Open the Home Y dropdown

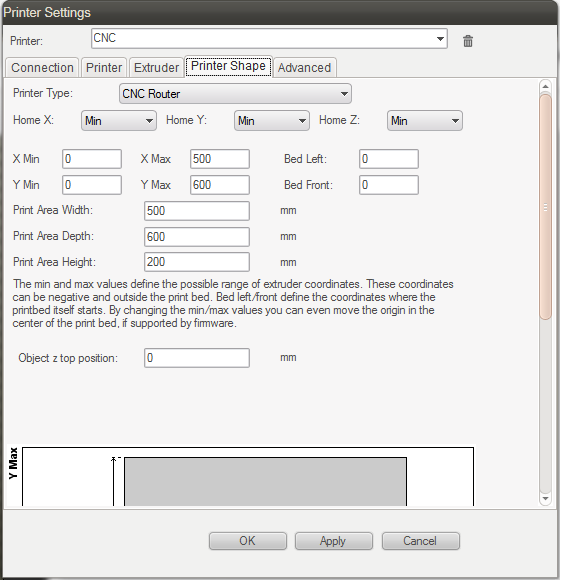[273, 121]
